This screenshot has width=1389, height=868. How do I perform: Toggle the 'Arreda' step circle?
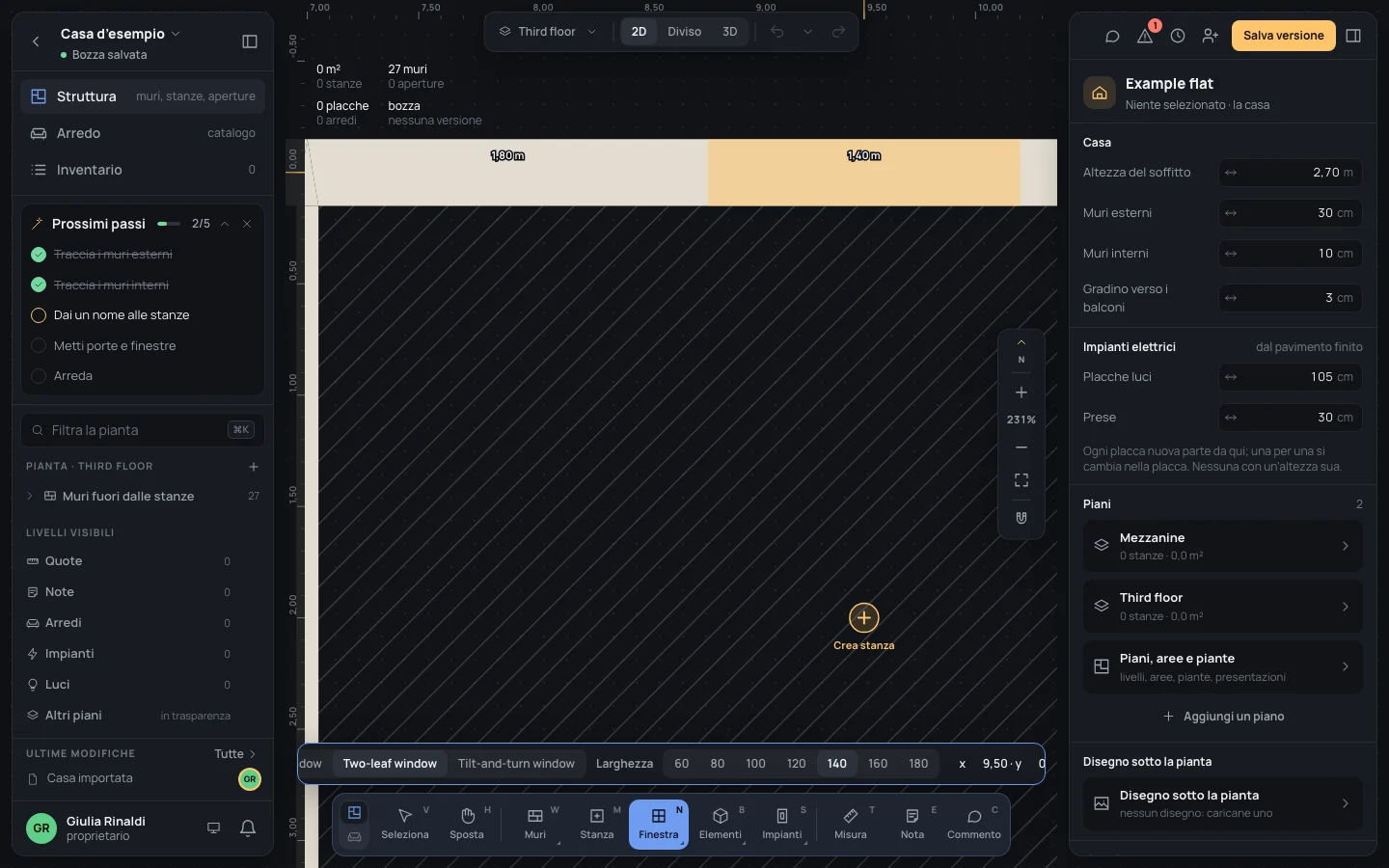(x=39, y=376)
